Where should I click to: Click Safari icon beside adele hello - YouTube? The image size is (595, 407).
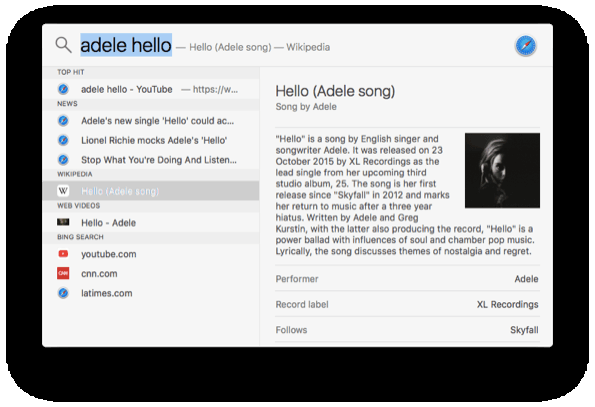point(63,89)
